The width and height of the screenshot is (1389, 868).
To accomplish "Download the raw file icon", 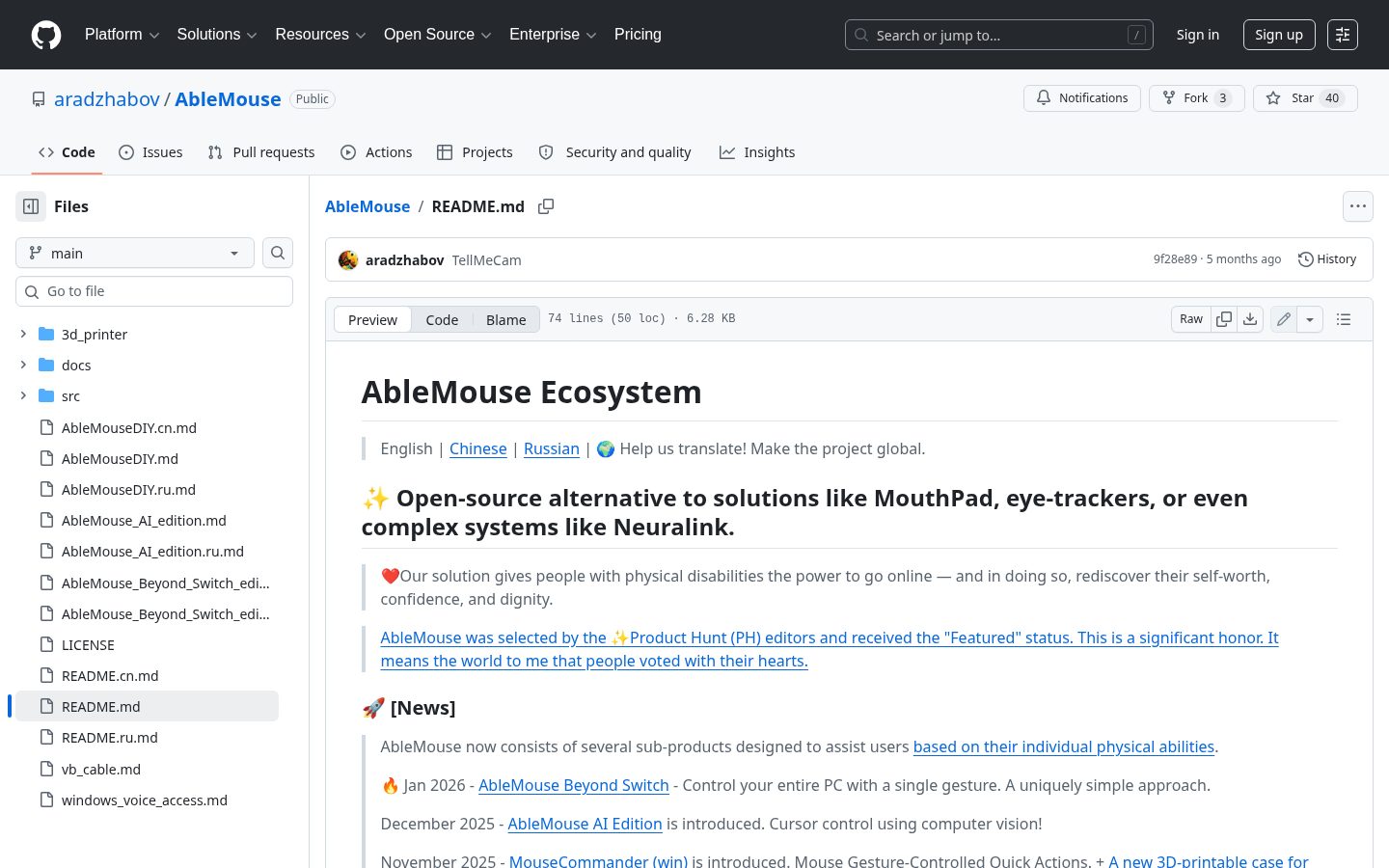I will 1250,319.
